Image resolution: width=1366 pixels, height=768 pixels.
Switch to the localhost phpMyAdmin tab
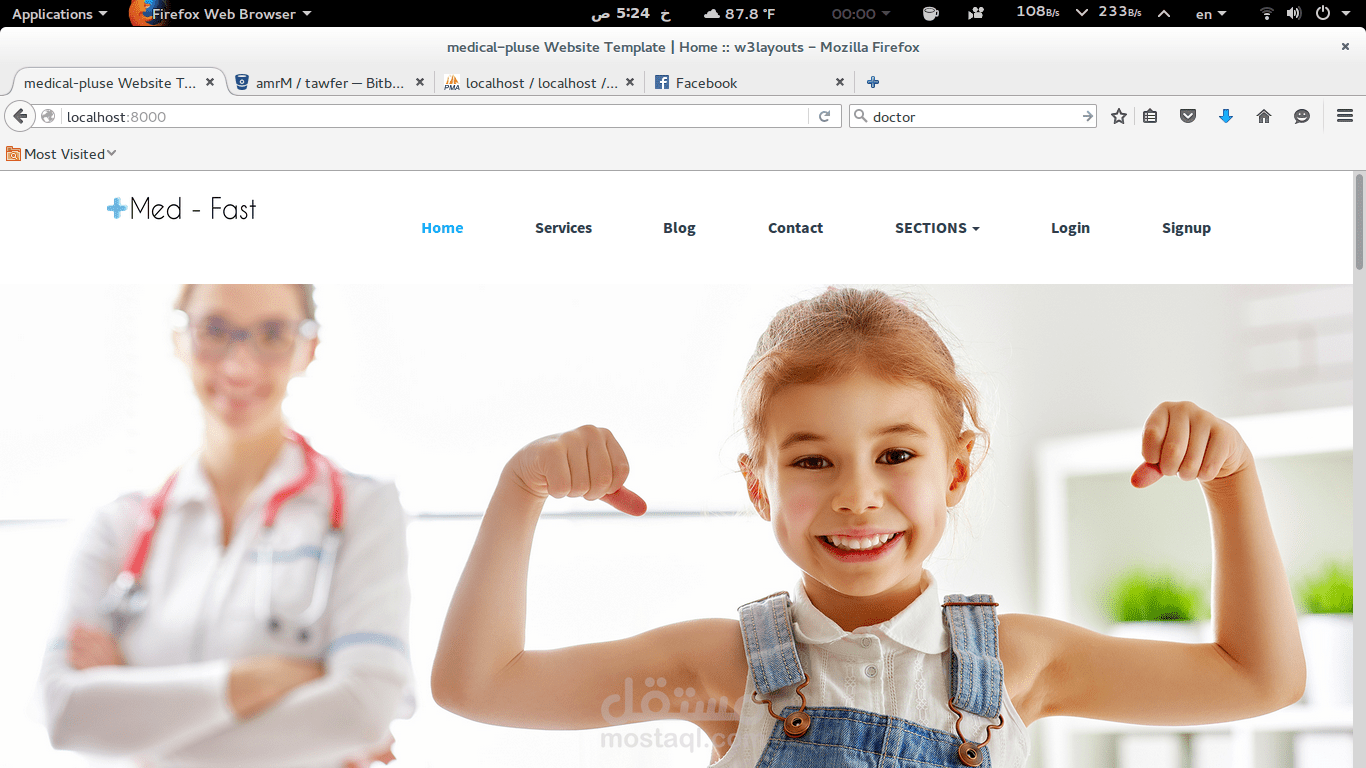coord(541,83)
